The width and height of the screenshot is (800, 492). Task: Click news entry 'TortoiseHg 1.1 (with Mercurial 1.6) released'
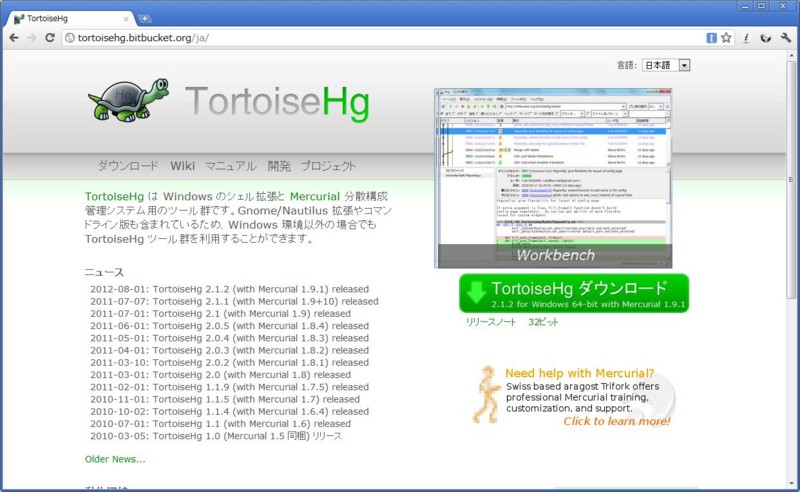pos(252,424)
